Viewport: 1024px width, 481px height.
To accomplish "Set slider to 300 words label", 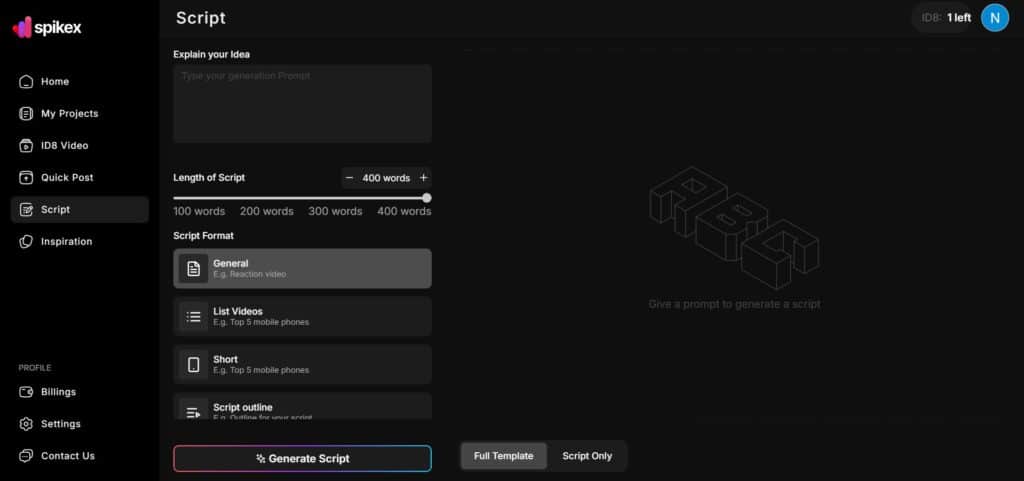I will coord(335,211).
